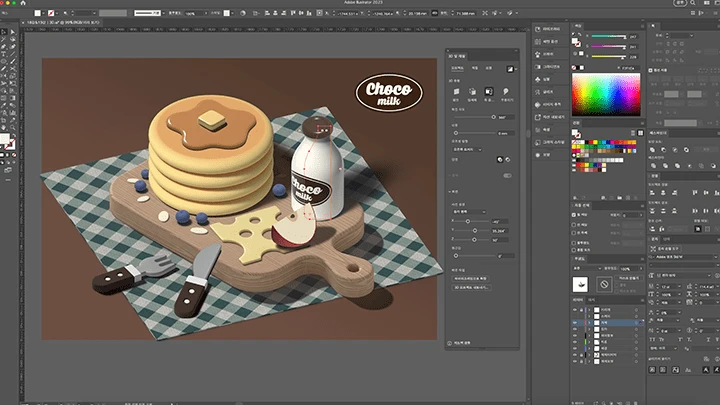Select the open document tab

pos(63,22)
